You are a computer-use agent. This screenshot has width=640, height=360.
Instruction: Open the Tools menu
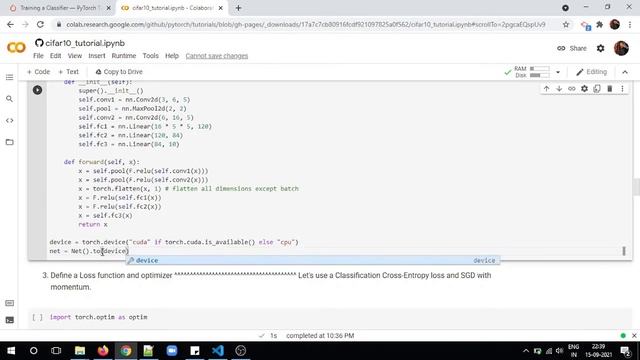point(151,56)
